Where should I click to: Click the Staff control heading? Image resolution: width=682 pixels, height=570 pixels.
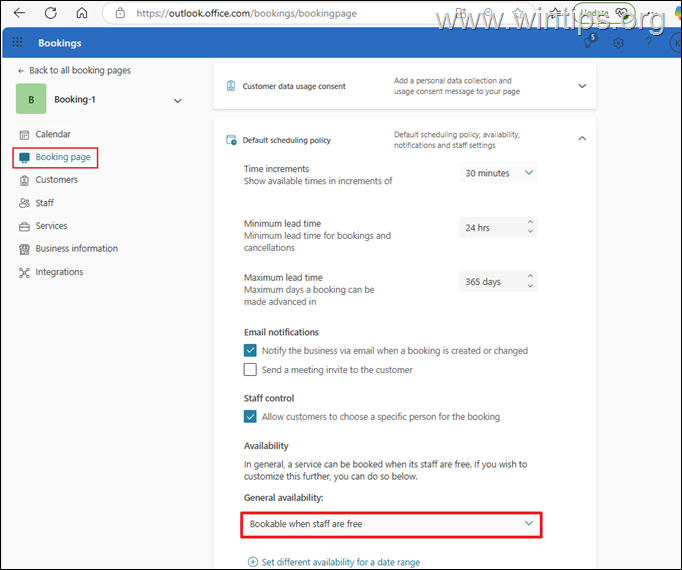click(269, 398)
